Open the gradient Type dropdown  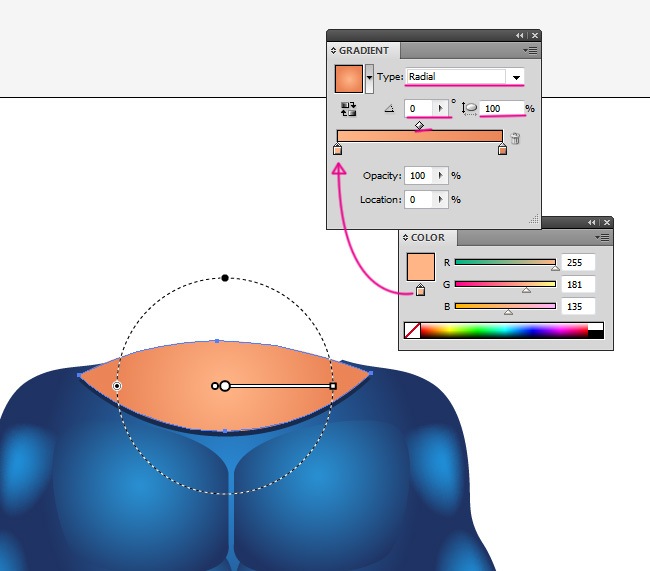pos(516,77)
